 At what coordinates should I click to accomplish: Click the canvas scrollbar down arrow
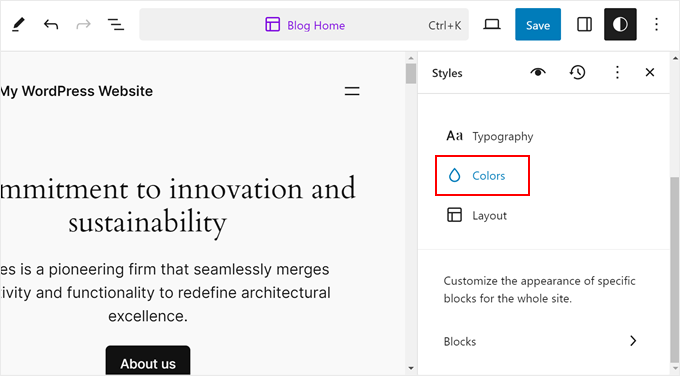(411, 368)
